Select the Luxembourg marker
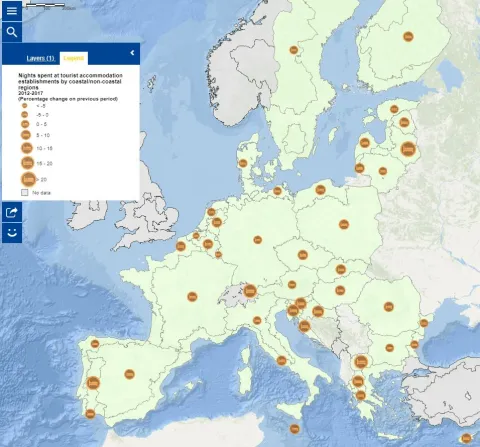Viewport: 480px width, 447px height. pyautogui.click(x=218, y=255)
